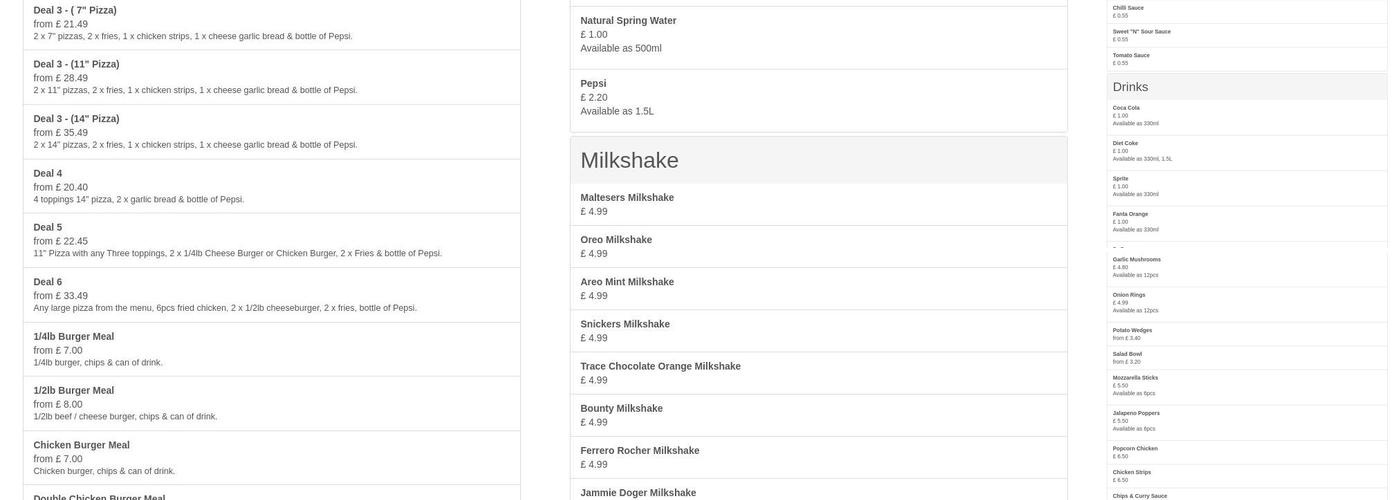Viewport: 1400px width, 500px height.
Task: Choose Onion Rings in the side menu
Action: click(x=1247, y=303)
